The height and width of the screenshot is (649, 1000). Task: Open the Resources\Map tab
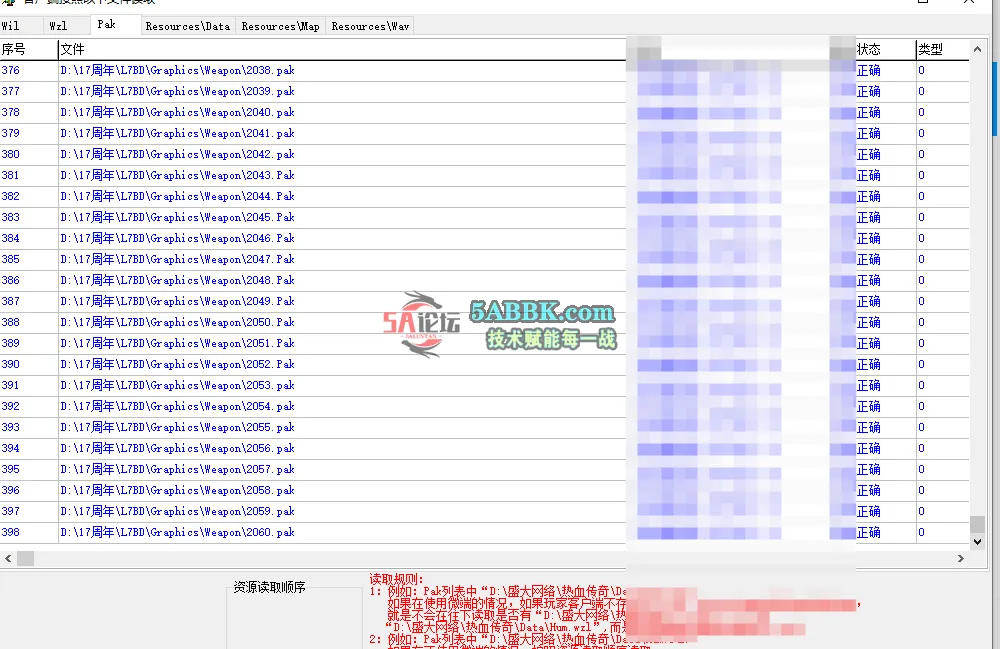pos(281,26)
